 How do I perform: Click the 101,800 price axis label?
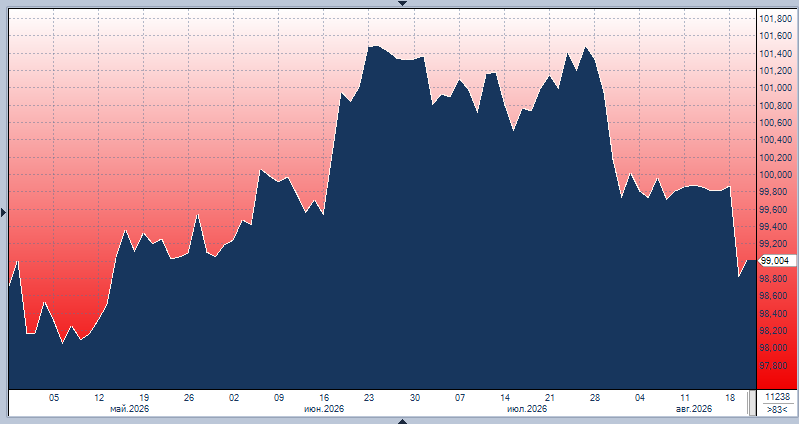point(776,19)
